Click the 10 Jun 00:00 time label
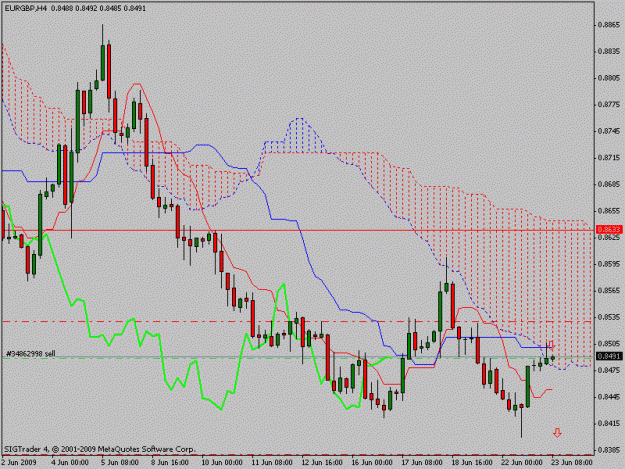625x469 pixels. tap(222, 463)
